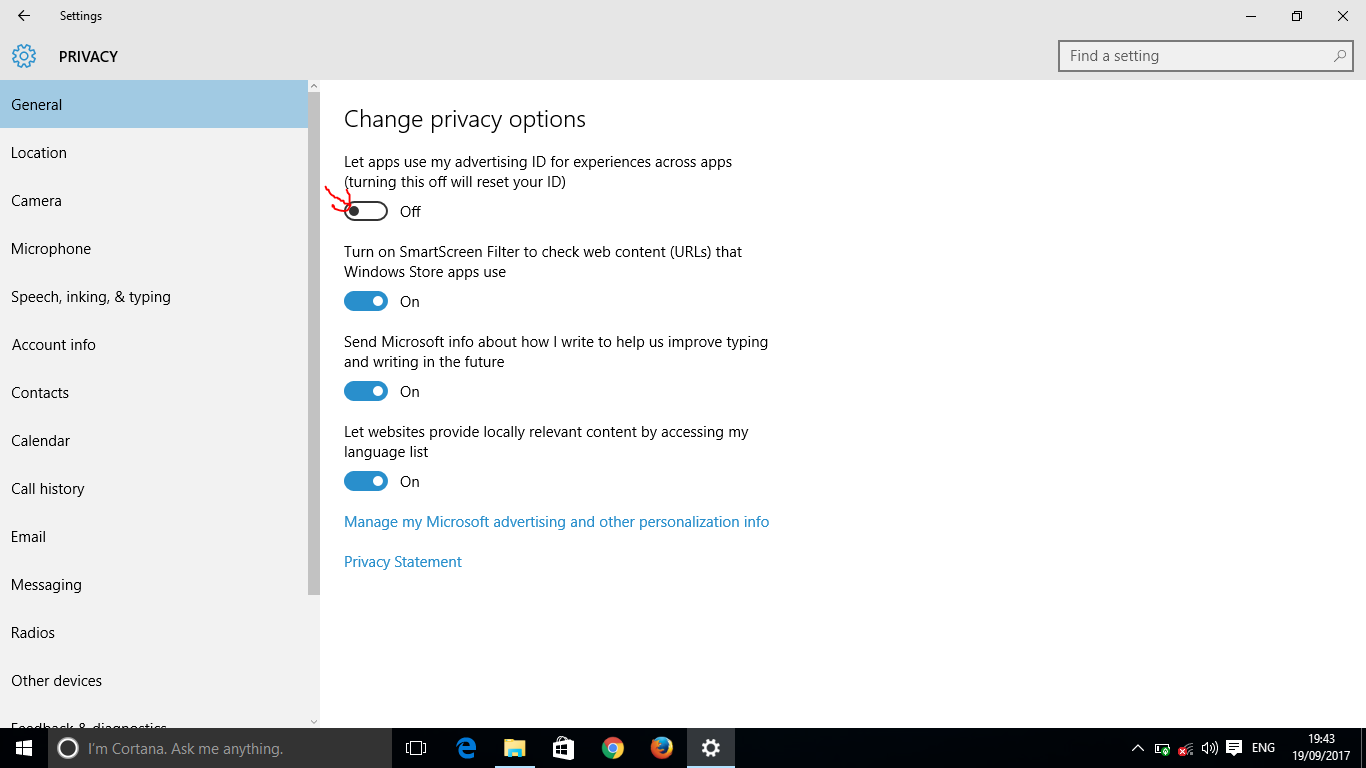Switch to the Location privacy section
Screen dimensions: 1366x768
(39, 152)
